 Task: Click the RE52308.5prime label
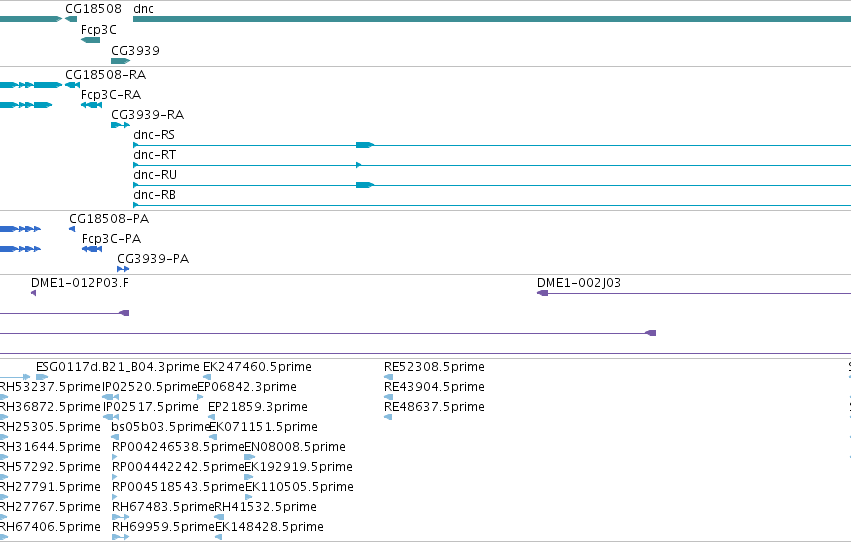(x=434, y=367)
